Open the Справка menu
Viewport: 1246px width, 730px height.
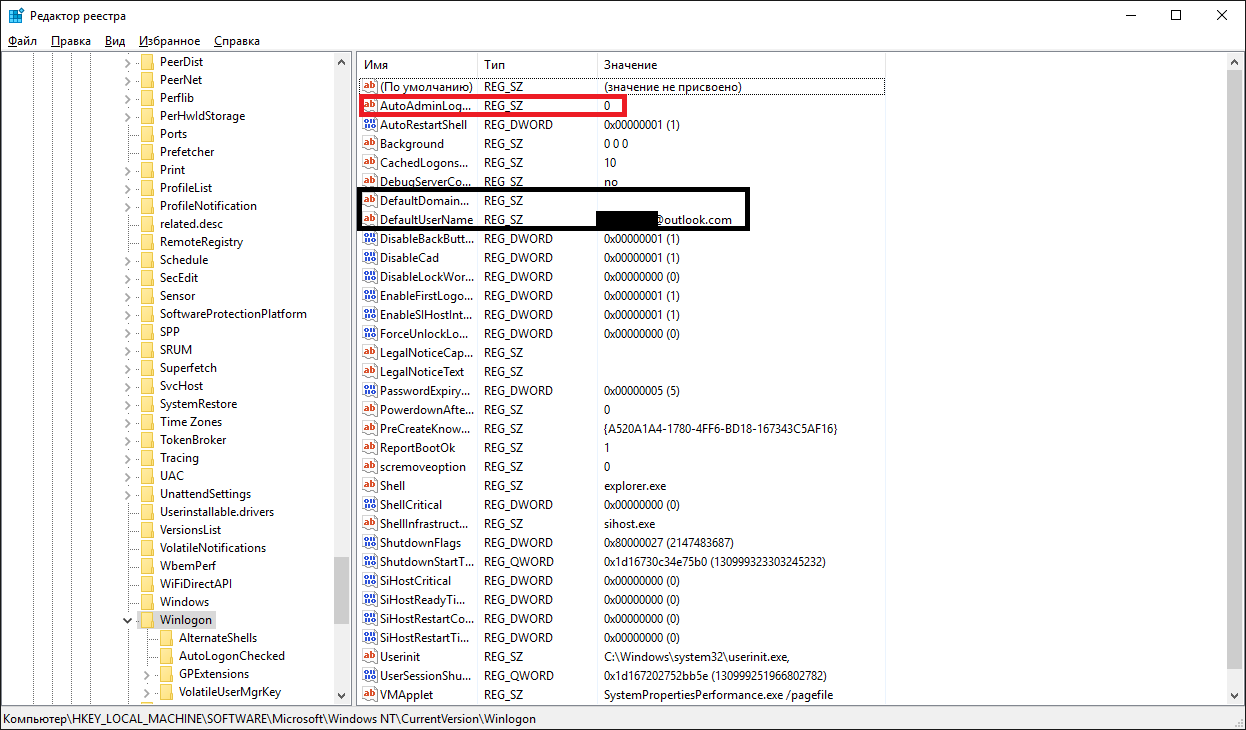click(236, 41)
